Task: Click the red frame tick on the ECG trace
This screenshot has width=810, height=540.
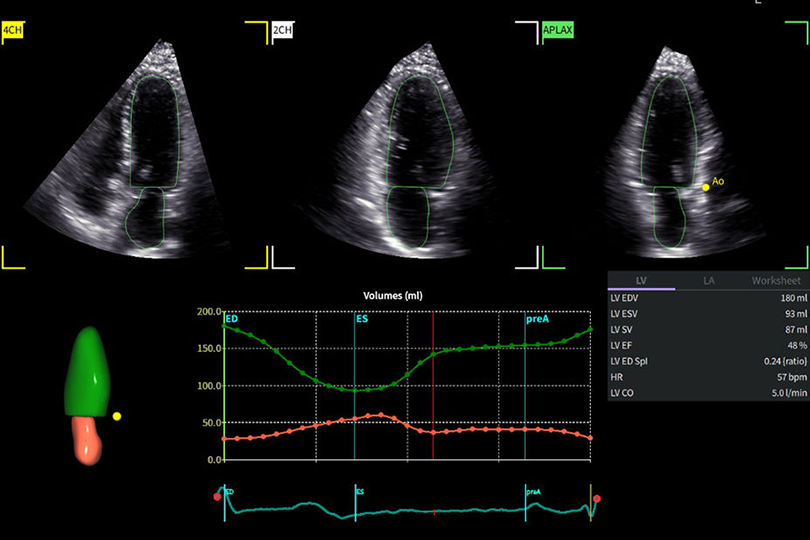Action: [x=434, y=512]
